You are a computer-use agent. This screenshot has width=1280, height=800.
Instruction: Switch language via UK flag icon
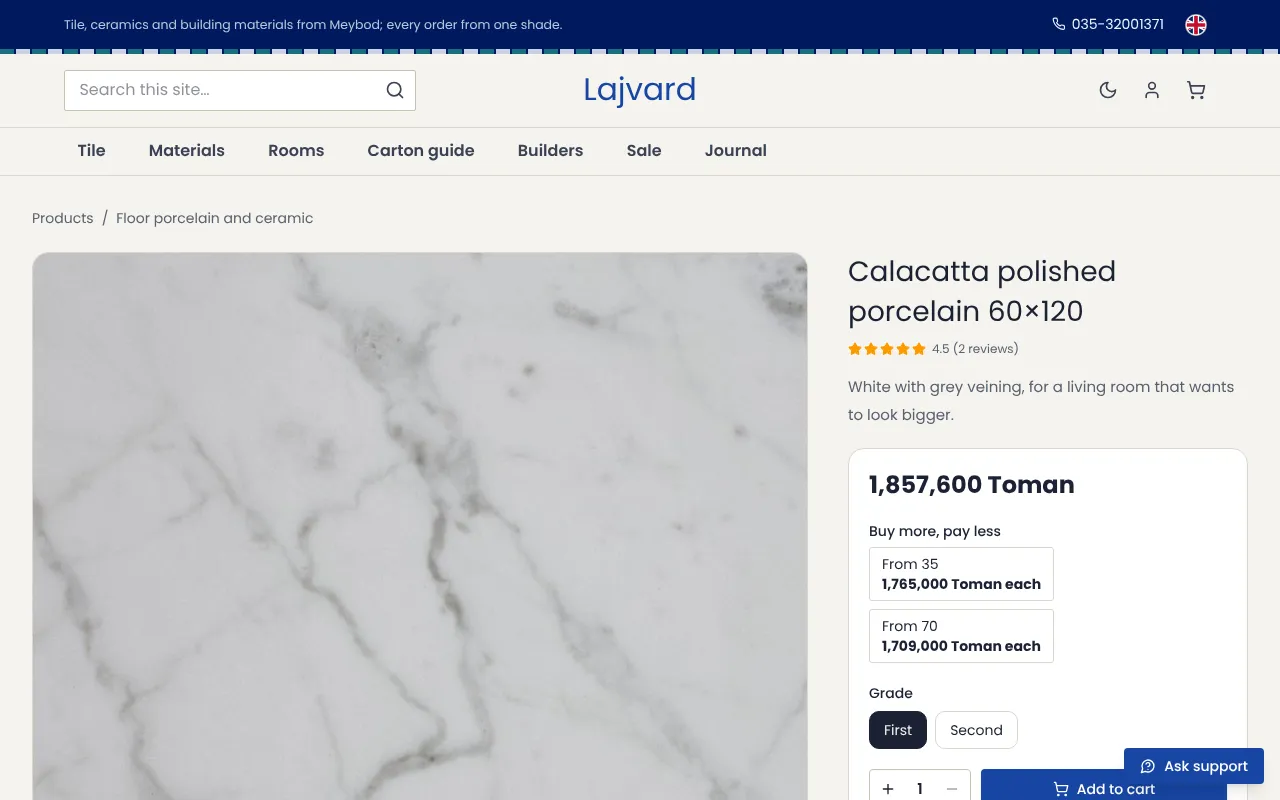coord(1196,25)
